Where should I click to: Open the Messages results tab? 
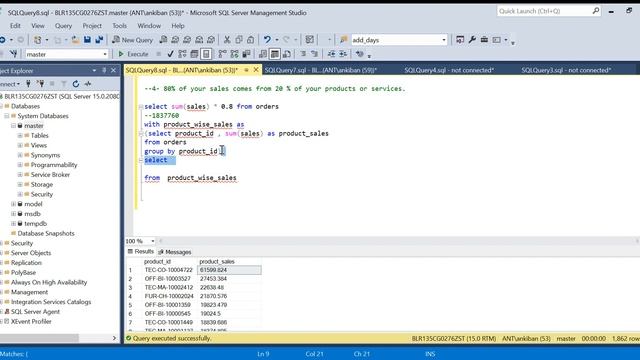[175, 252]
